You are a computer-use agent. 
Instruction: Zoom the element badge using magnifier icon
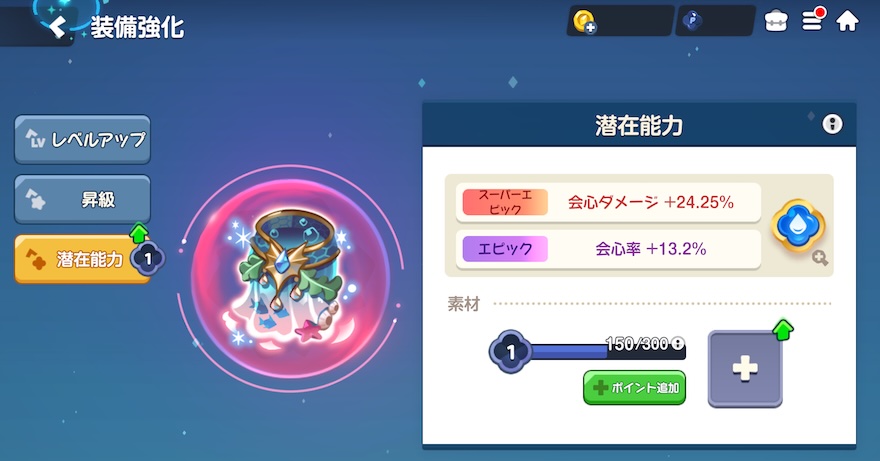820,258
